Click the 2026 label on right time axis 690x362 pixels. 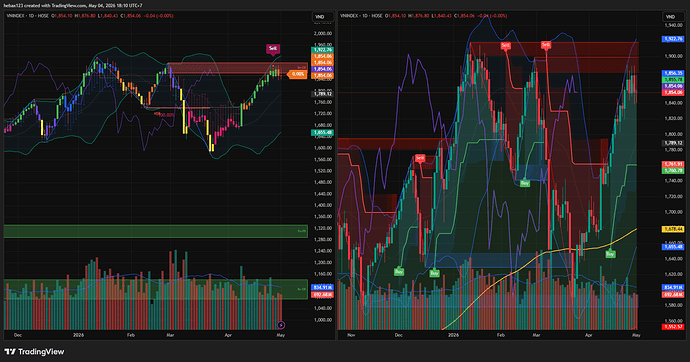click(x=453, y=335)
